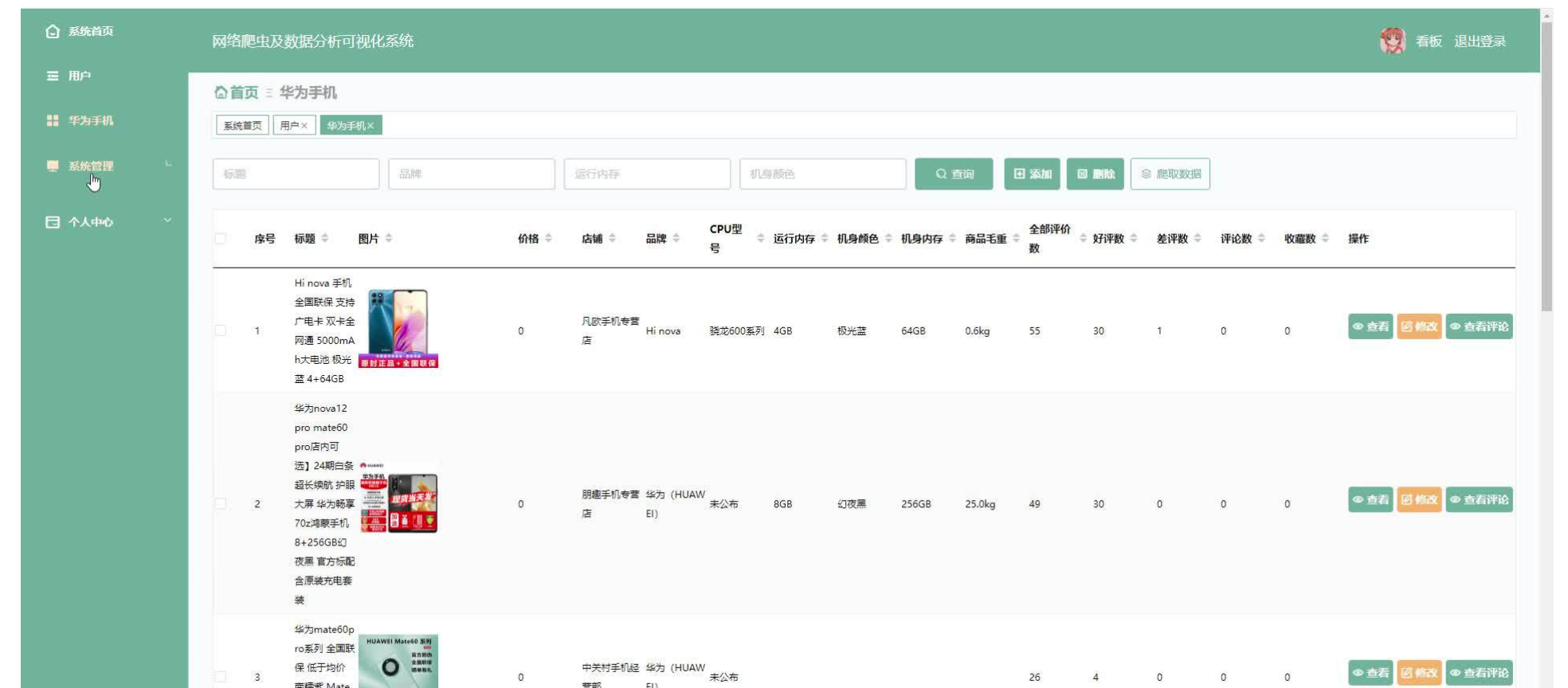The image size is (1568, 688).
Task: Sort the table by 品牌 column
Action: pyautogui.click(x=676, y=238)
